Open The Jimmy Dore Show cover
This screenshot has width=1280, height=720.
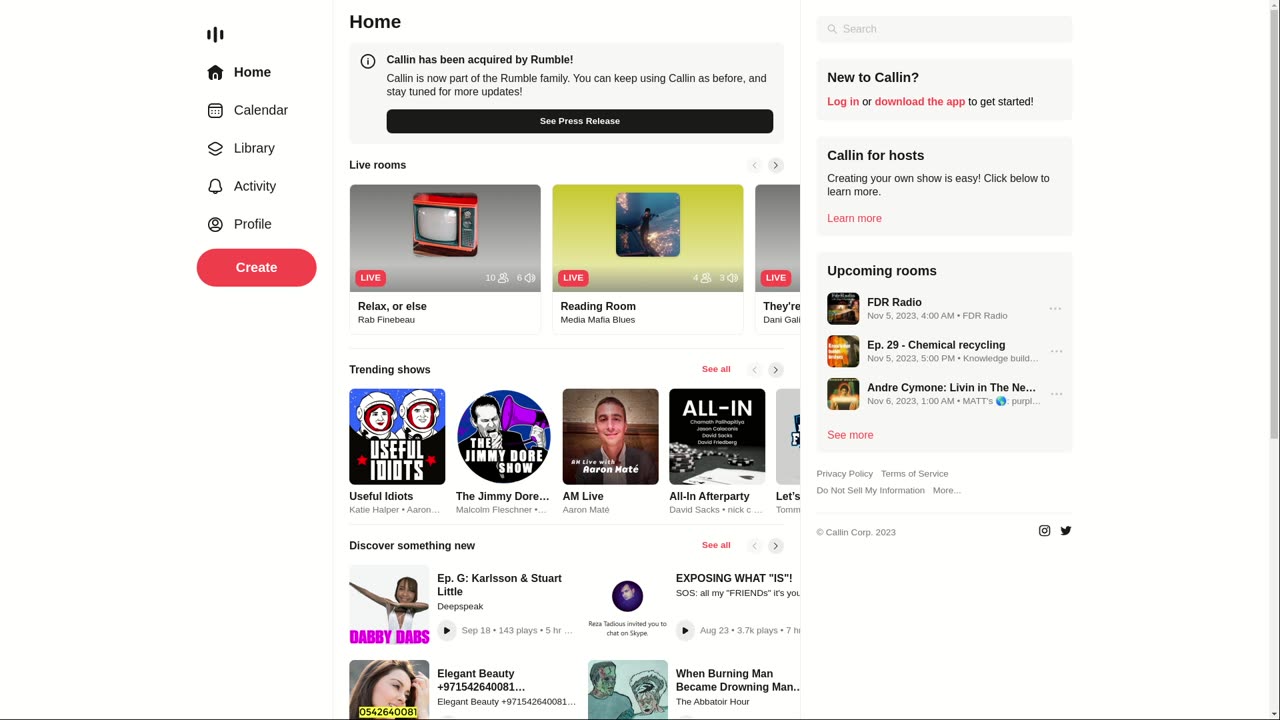pyautogui.click(x=504, y=437)
